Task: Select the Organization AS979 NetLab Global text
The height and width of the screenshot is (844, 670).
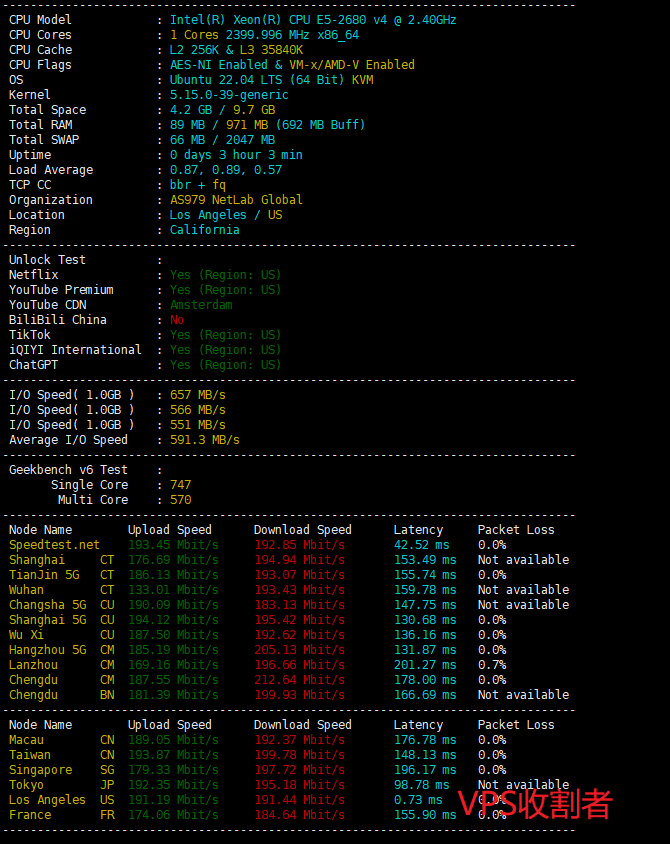Action: click(236, 200)
